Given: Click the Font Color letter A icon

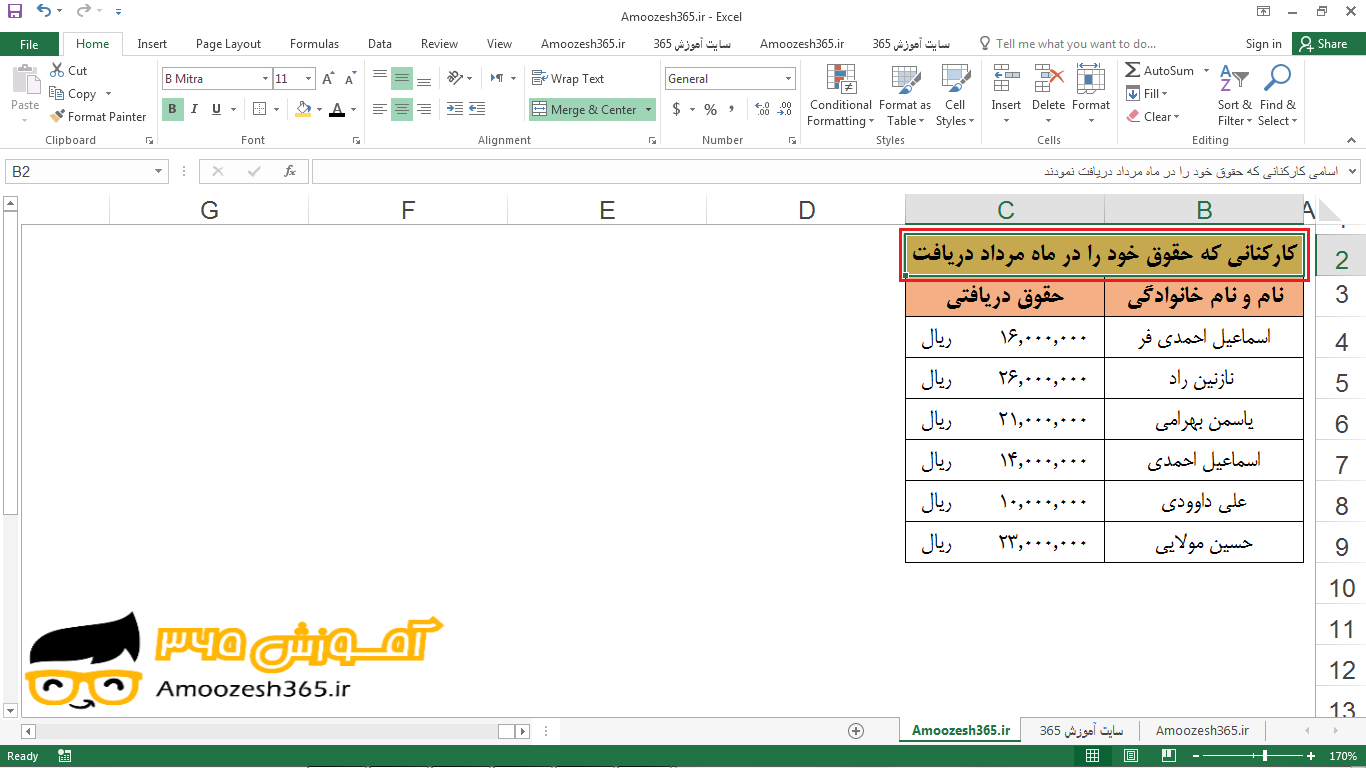Looking at the screenshot, I should coord(337,110).
